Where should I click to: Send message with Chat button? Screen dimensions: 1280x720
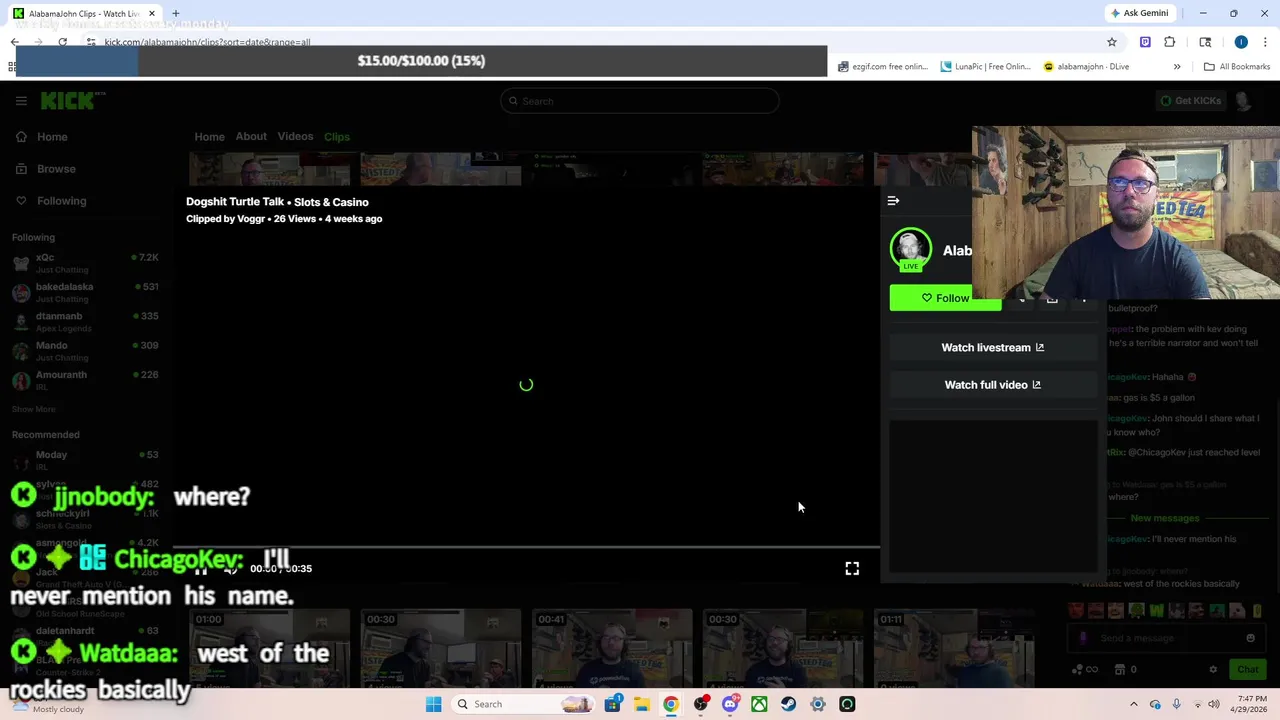[x=1247, y=669]
